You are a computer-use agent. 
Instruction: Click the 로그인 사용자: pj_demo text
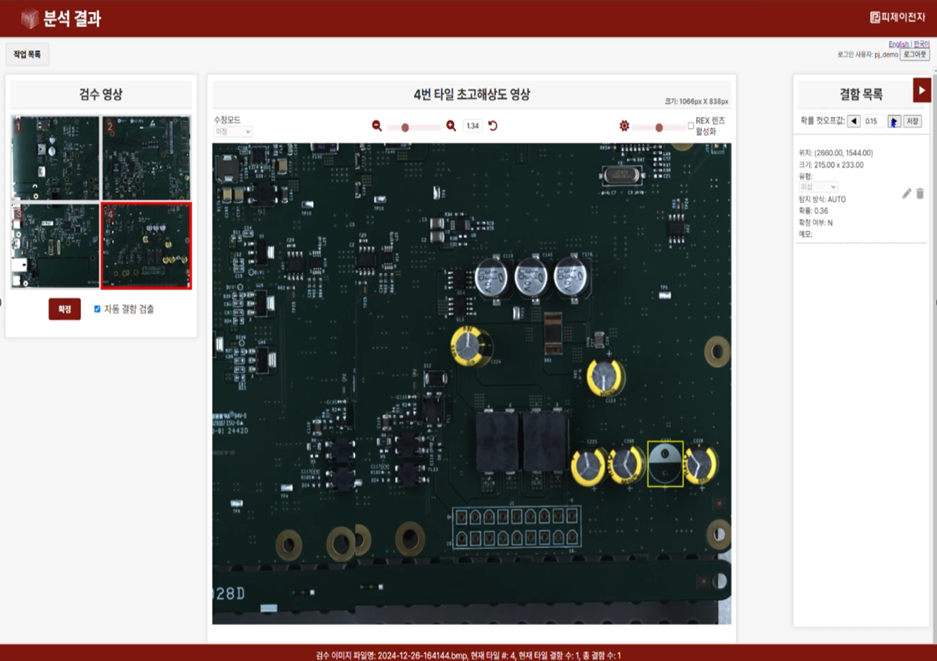[868, 54]
